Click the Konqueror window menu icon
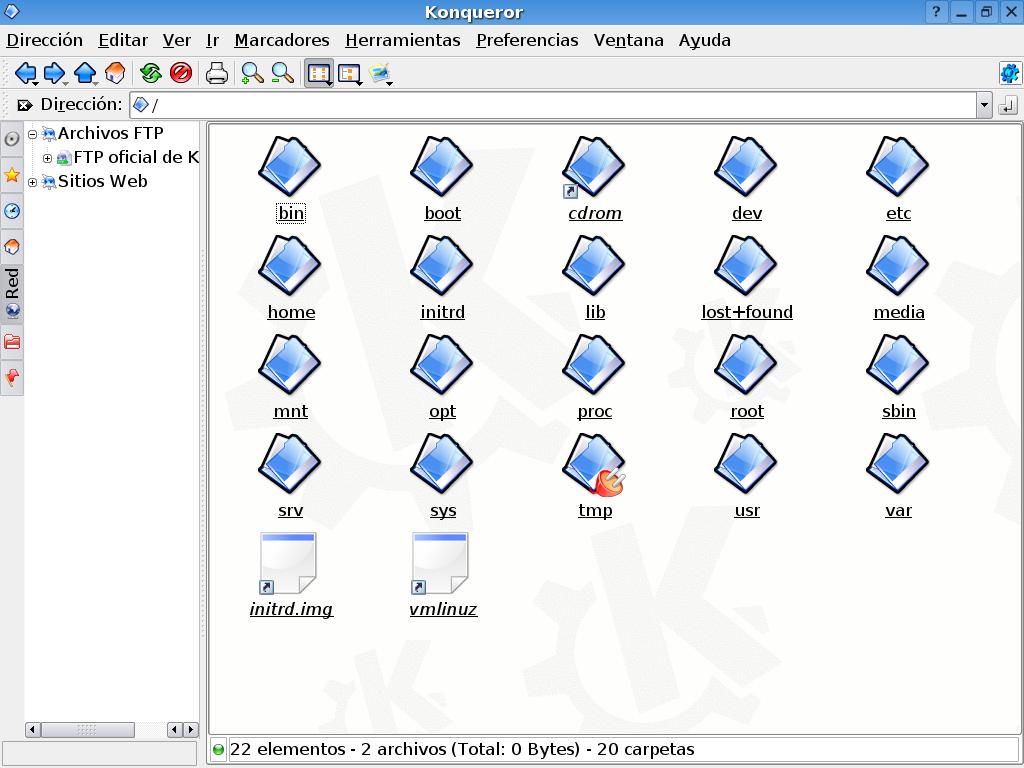The image size is (1024, 768). click(x=12, y=11)
